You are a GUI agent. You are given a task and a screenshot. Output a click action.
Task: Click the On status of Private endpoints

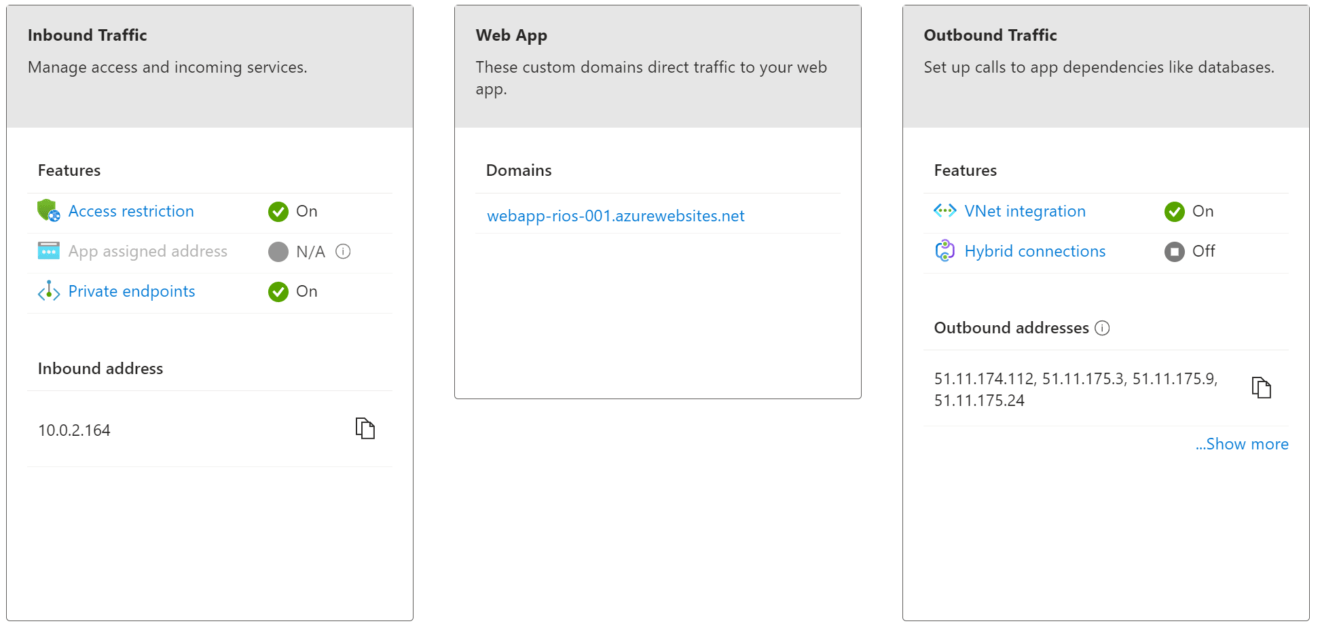293,291
